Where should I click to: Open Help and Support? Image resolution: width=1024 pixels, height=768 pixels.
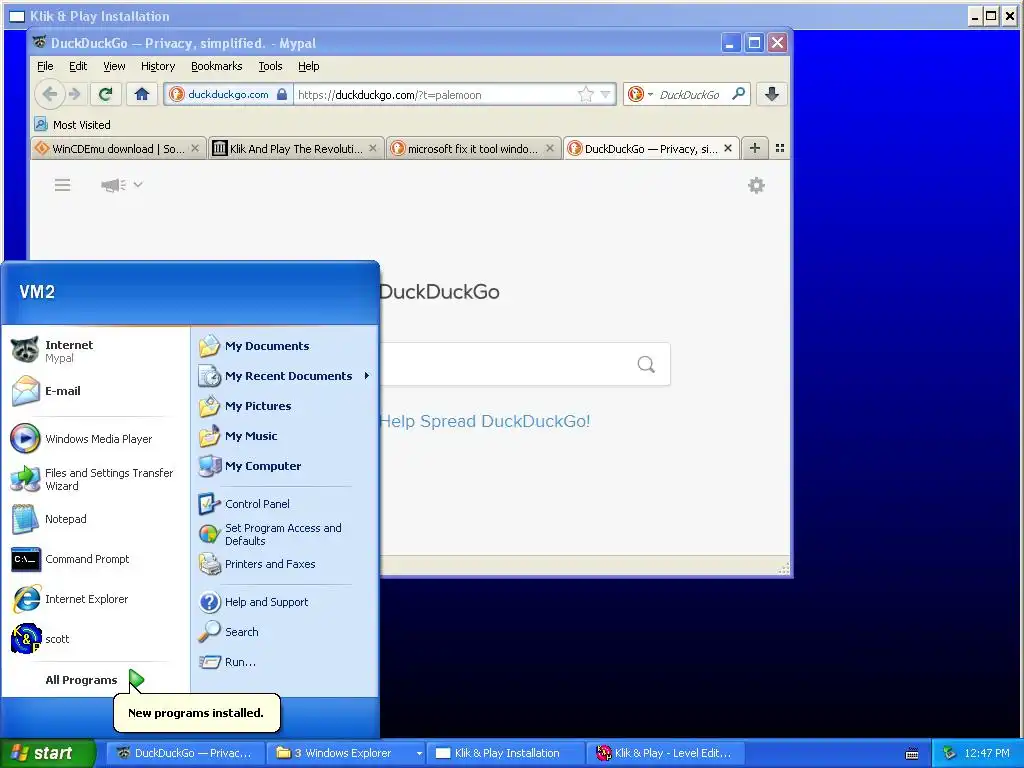(x=285, y=602)
